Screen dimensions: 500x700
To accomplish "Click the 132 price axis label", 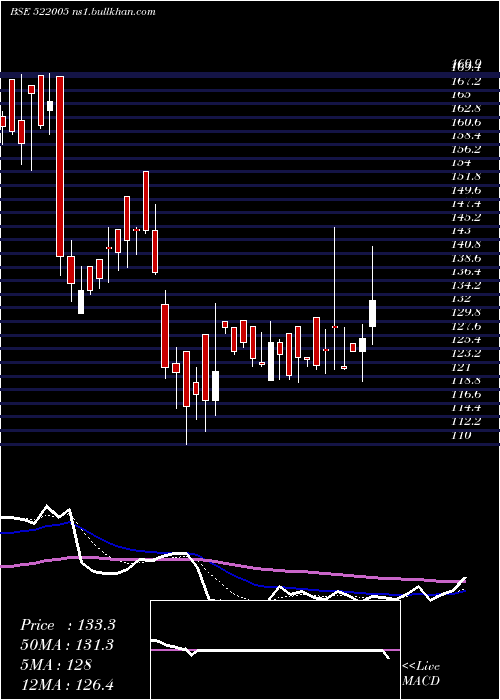I will pyautogui.click(x=461, y=299).
